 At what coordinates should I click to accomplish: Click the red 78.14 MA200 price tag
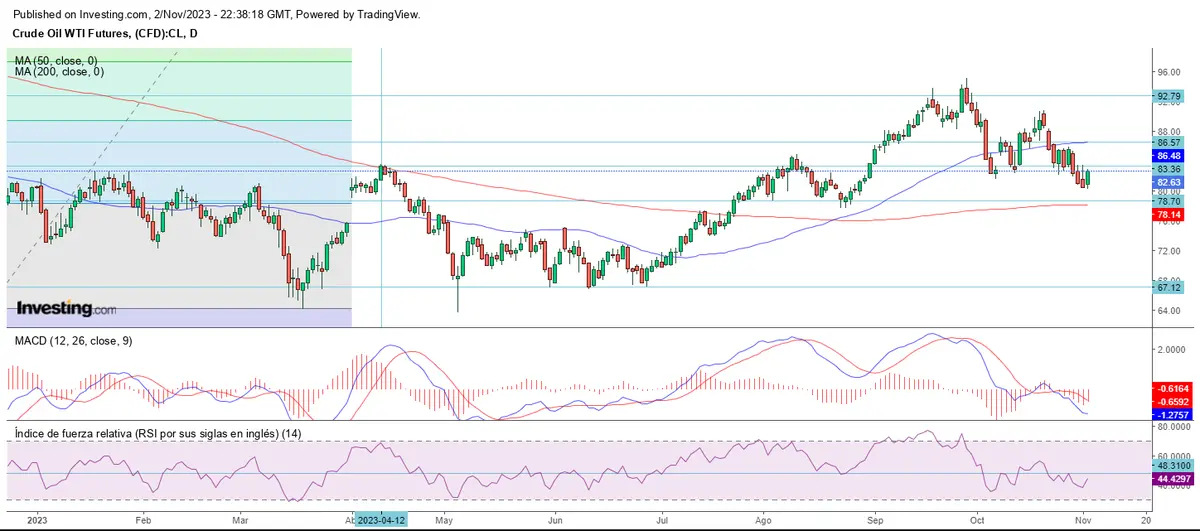tap(1170, 214)
